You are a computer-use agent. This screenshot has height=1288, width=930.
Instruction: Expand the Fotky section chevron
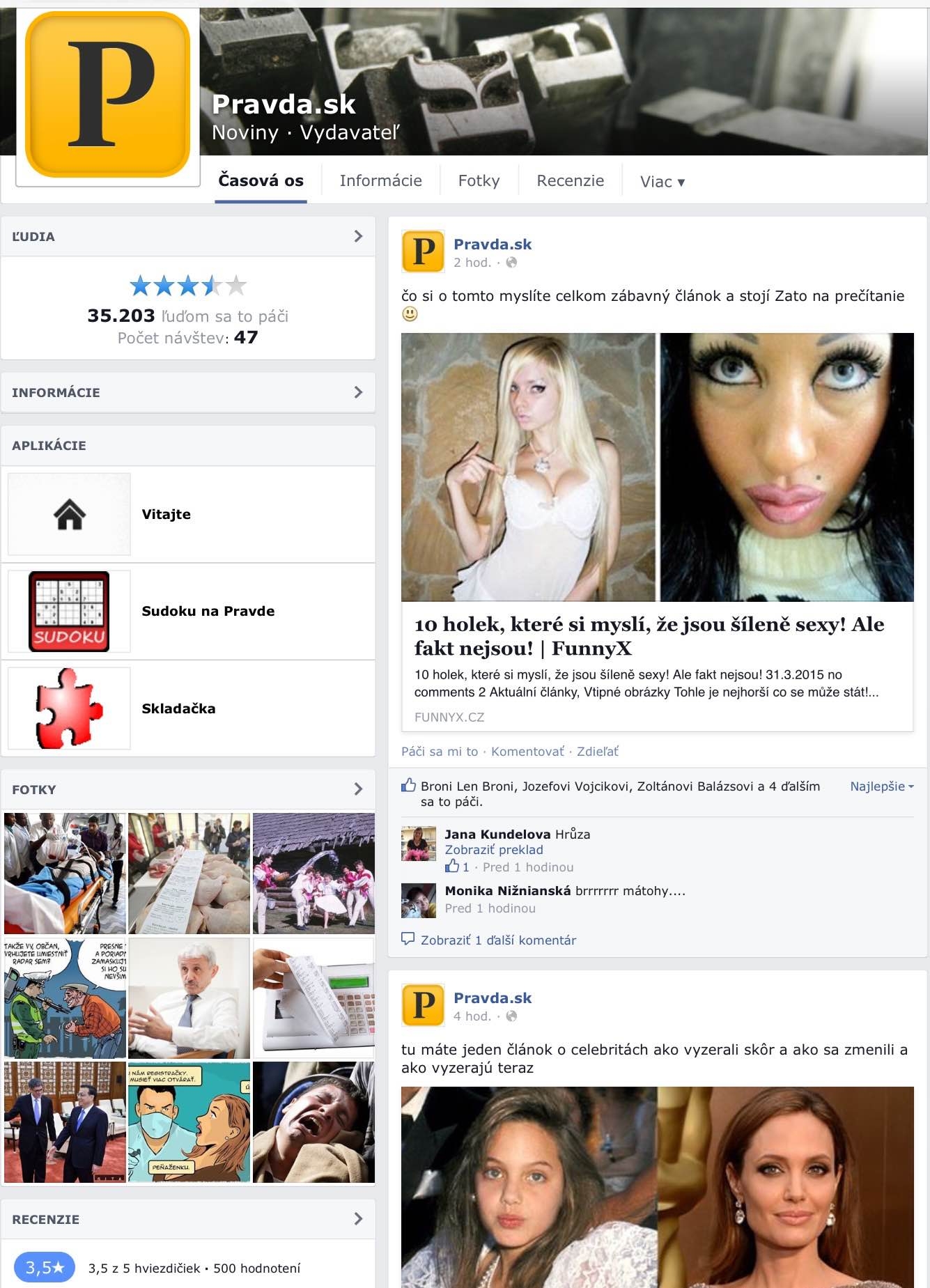tap(358, 789)
